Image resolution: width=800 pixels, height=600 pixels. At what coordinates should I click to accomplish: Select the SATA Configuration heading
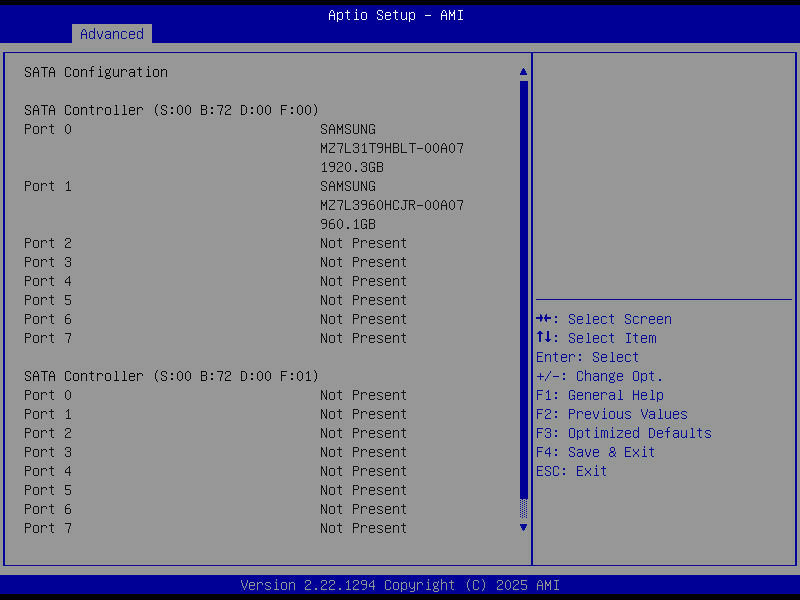point(96,72)
